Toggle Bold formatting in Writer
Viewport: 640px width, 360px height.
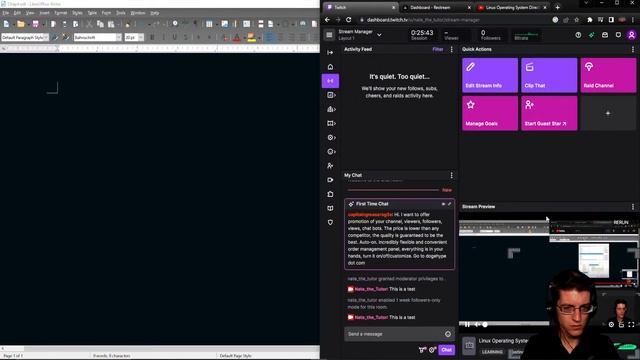(152, 38)
